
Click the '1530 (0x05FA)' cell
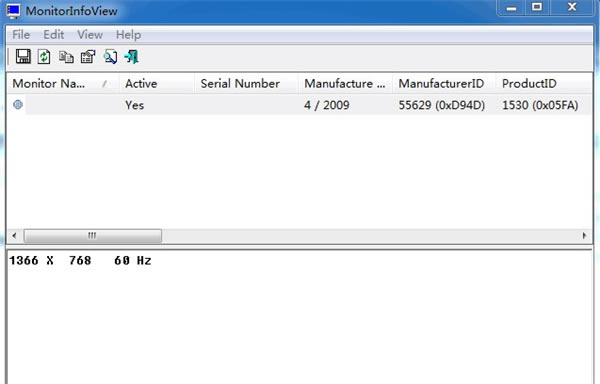click(540, 105)
